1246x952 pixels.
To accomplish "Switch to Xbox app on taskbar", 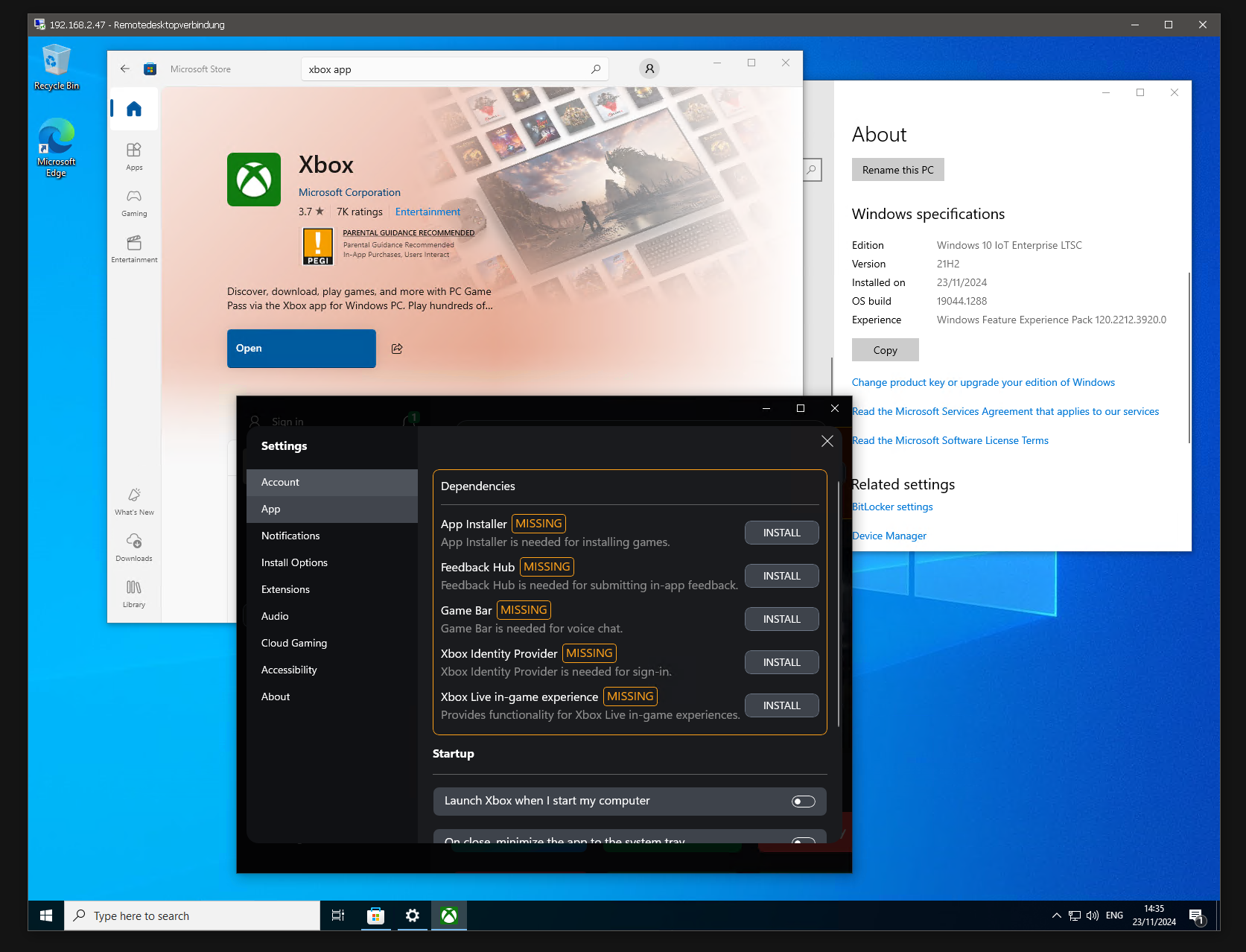I will pos(449,915).
